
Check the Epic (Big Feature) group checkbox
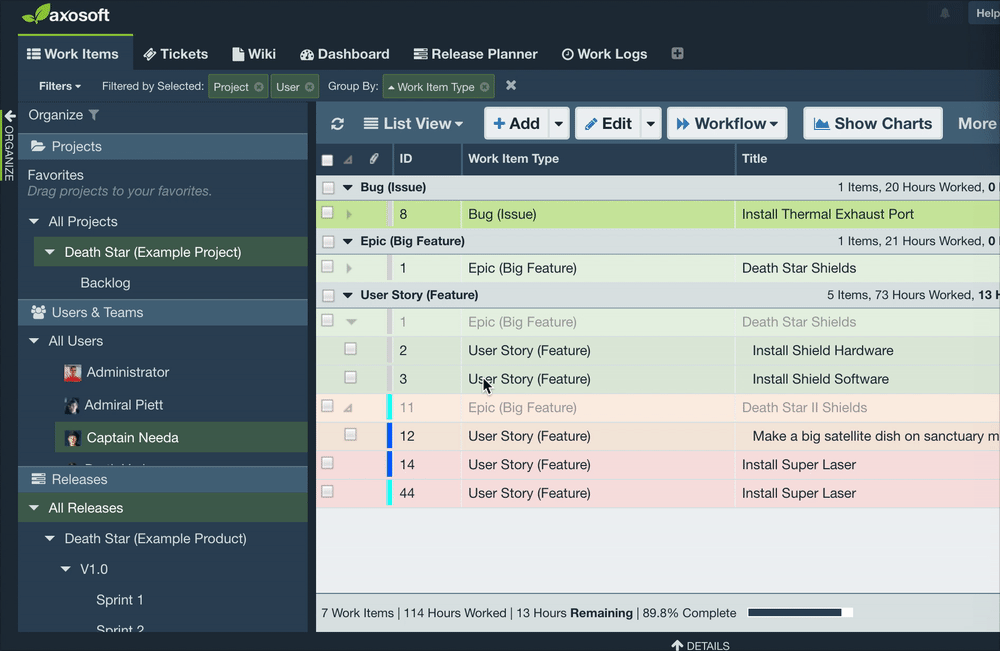[328, 242]
